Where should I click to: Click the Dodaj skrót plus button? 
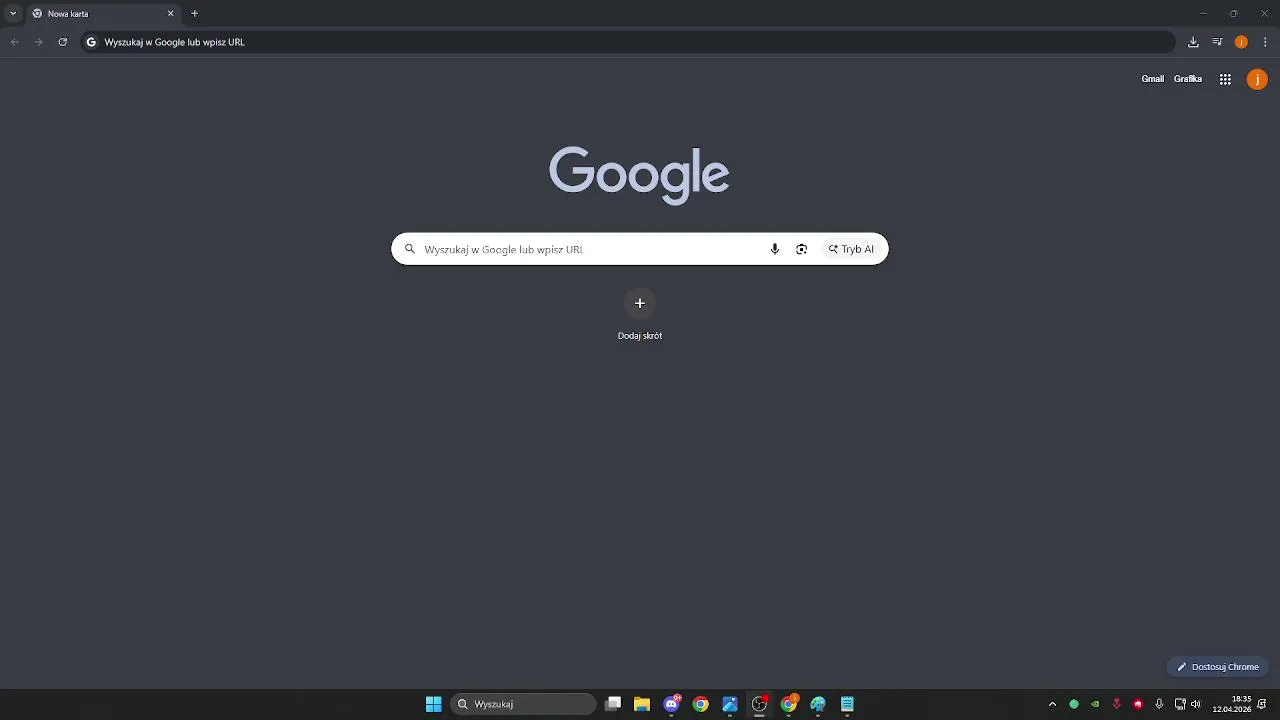pyautogui.click(x=640, y=303)
